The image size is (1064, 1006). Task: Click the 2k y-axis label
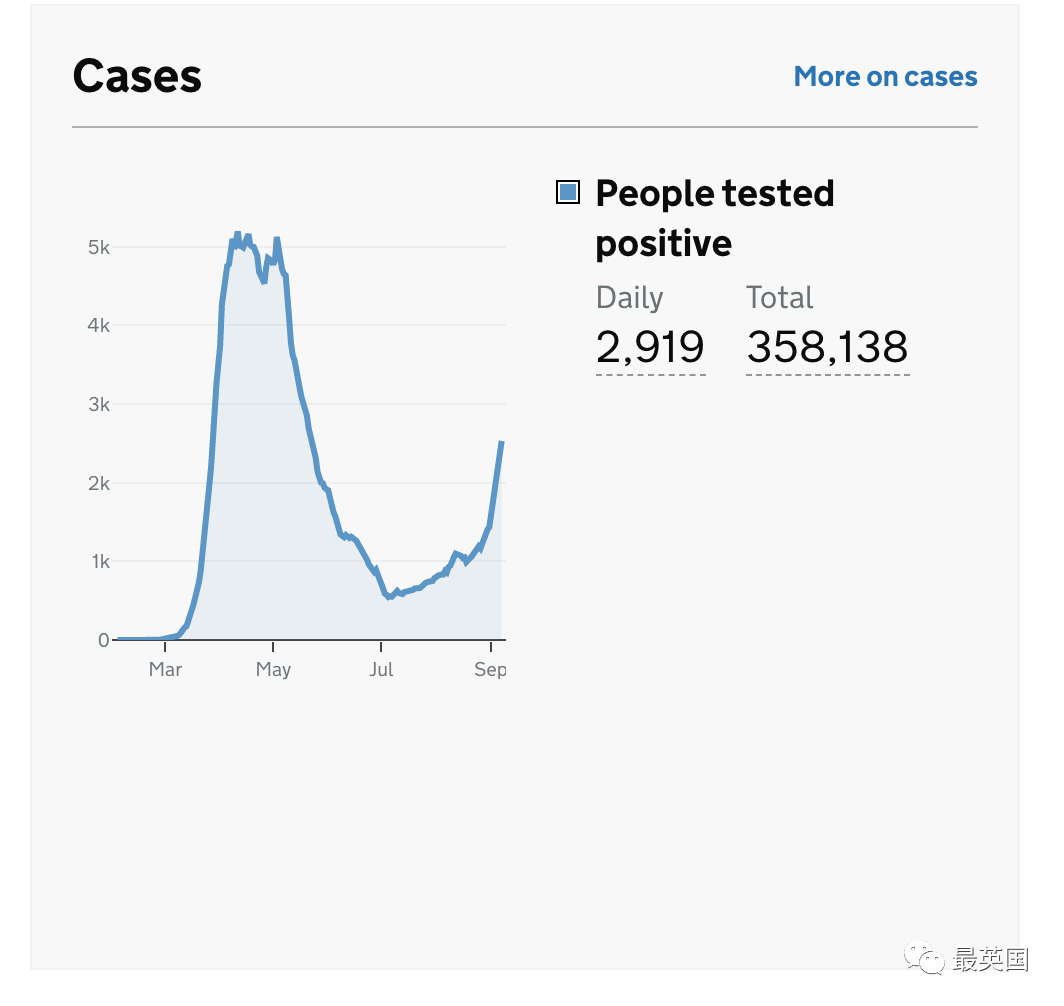point(98,483)
